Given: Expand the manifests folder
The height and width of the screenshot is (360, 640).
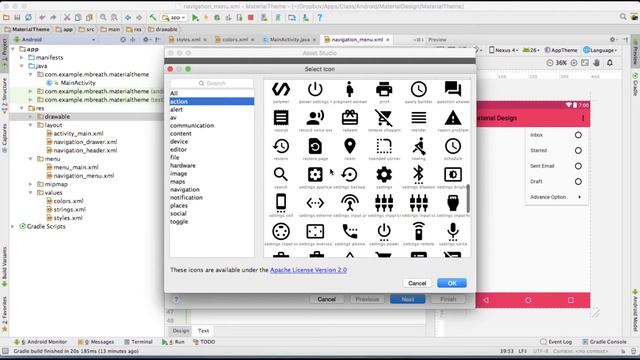Looking at the screenshot, I should (x=22, y=58).
